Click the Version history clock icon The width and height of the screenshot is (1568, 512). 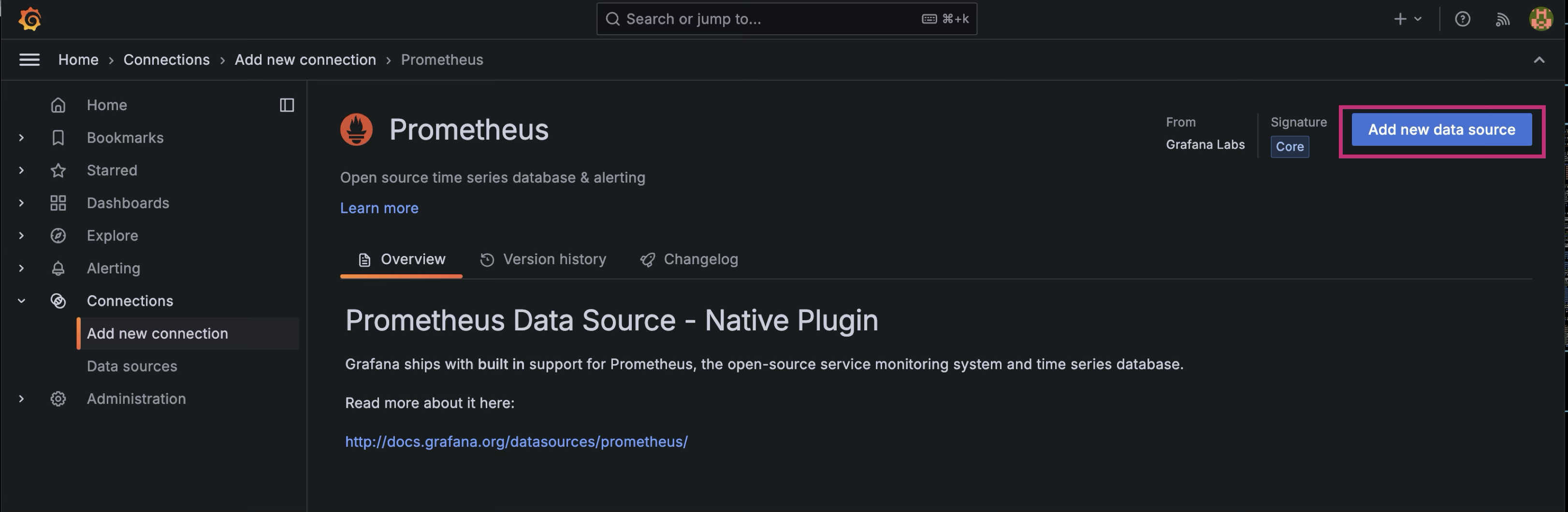pos(487,260)
